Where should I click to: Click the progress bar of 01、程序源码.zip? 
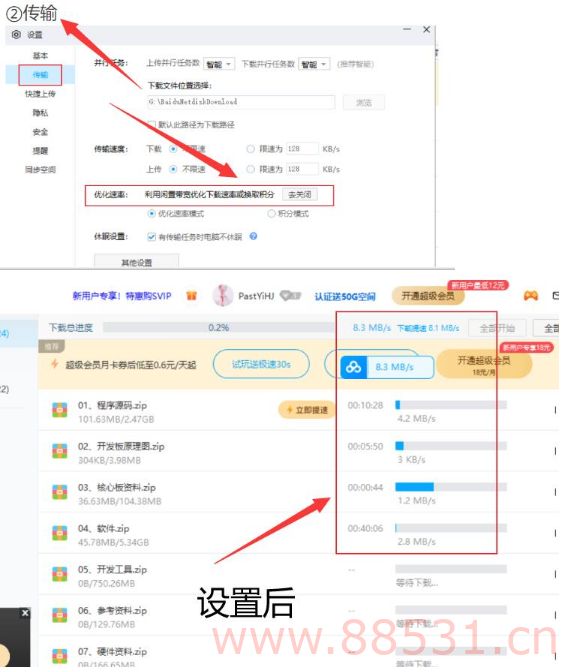coord(451,405)
